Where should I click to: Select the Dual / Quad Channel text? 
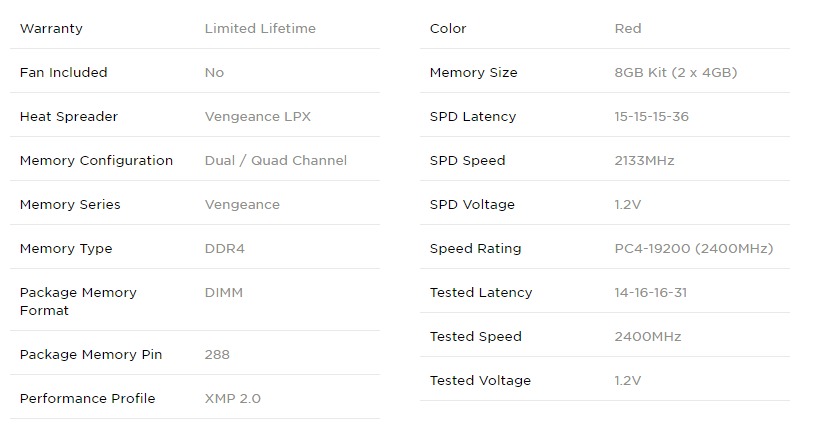point(275,161)
